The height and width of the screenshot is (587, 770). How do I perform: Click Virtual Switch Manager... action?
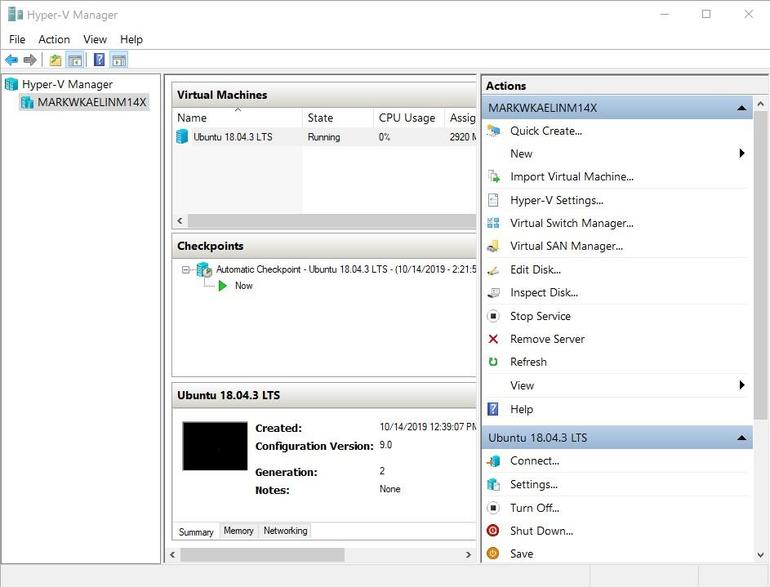572,223
